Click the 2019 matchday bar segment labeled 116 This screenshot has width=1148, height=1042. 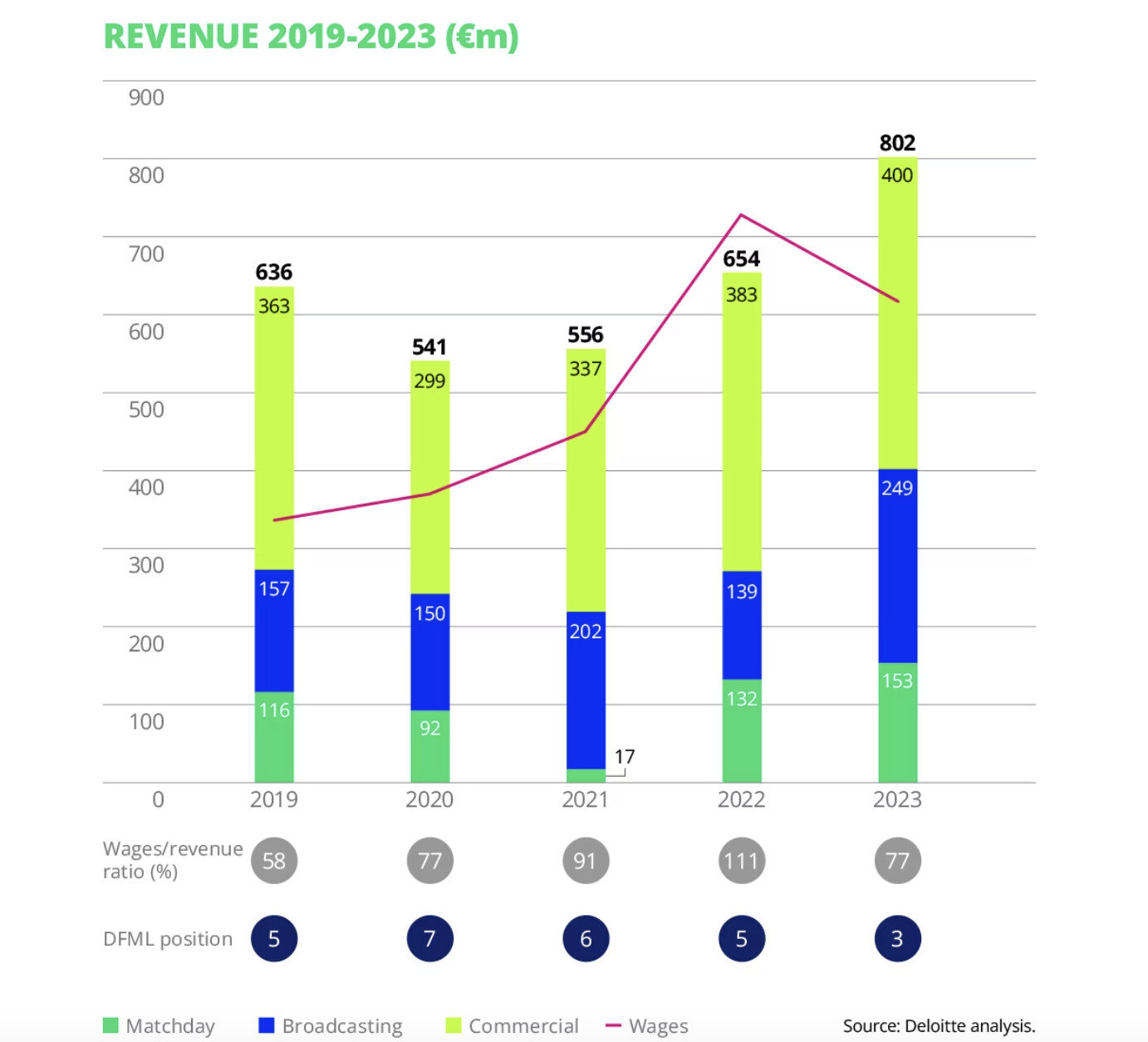pyautogui.click(x=274, y=738)
